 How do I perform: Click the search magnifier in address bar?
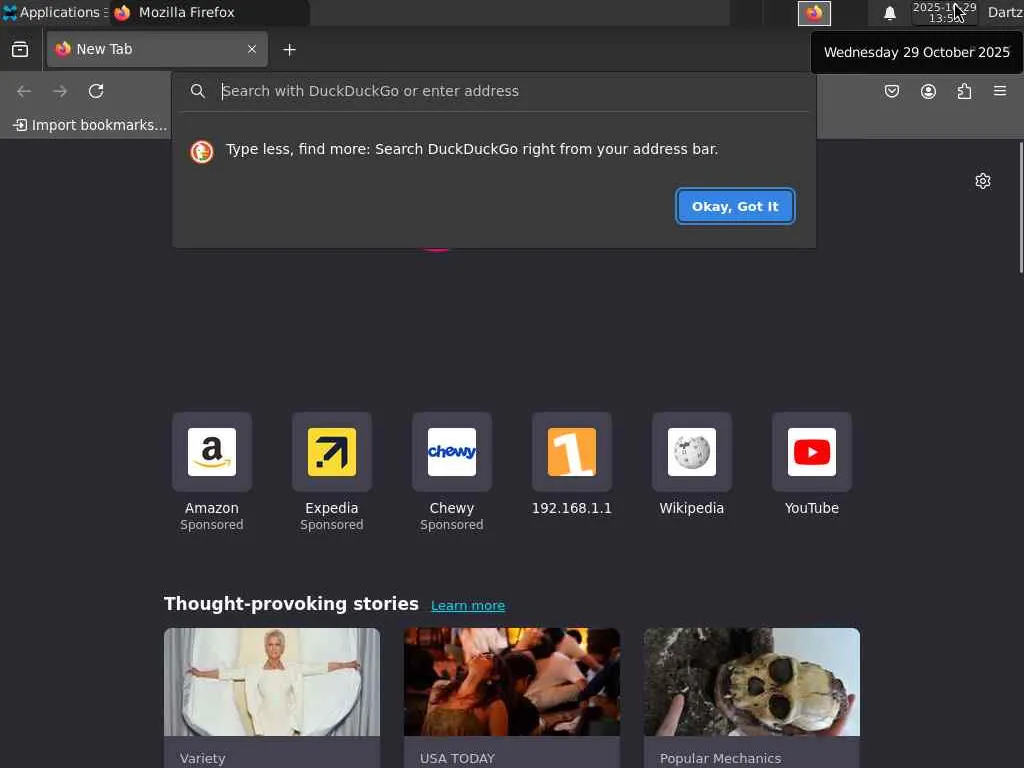point(198,91)
